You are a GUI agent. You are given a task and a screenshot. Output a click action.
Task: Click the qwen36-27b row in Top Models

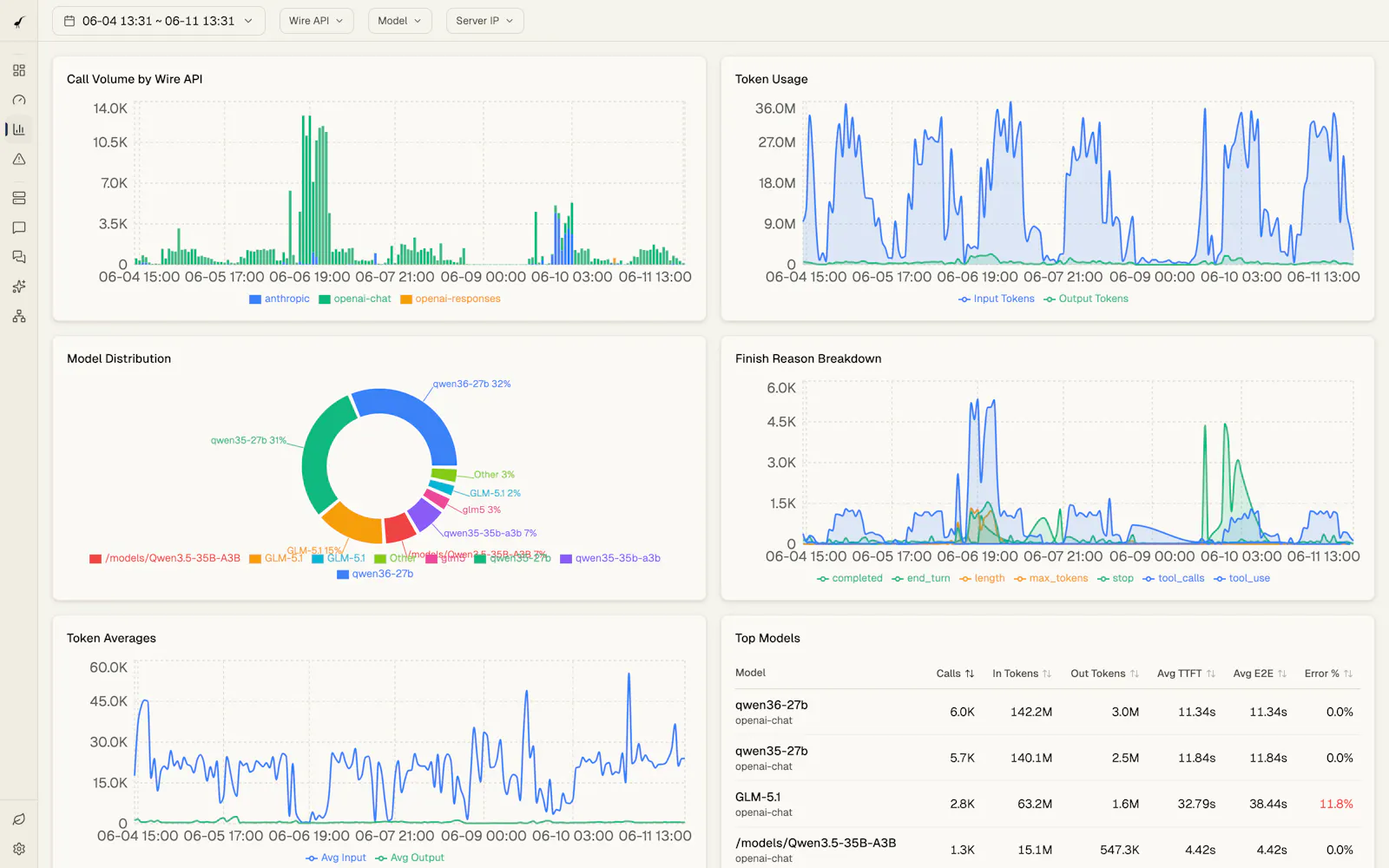[x=1047, y=712]
